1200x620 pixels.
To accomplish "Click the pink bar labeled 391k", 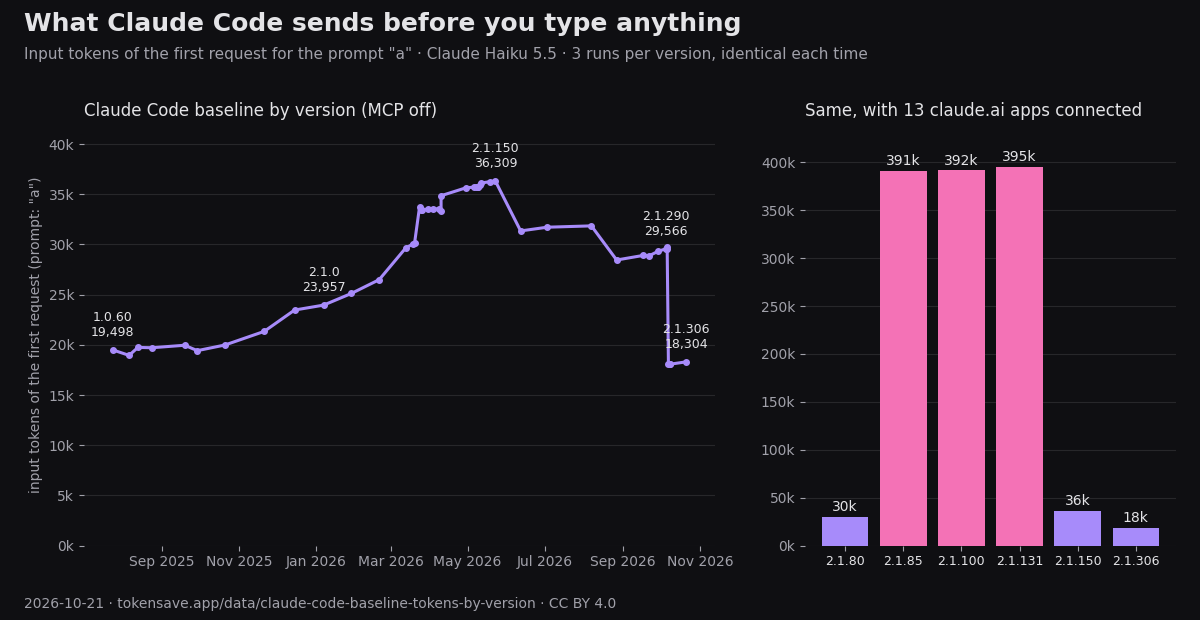I will [903, 358].
